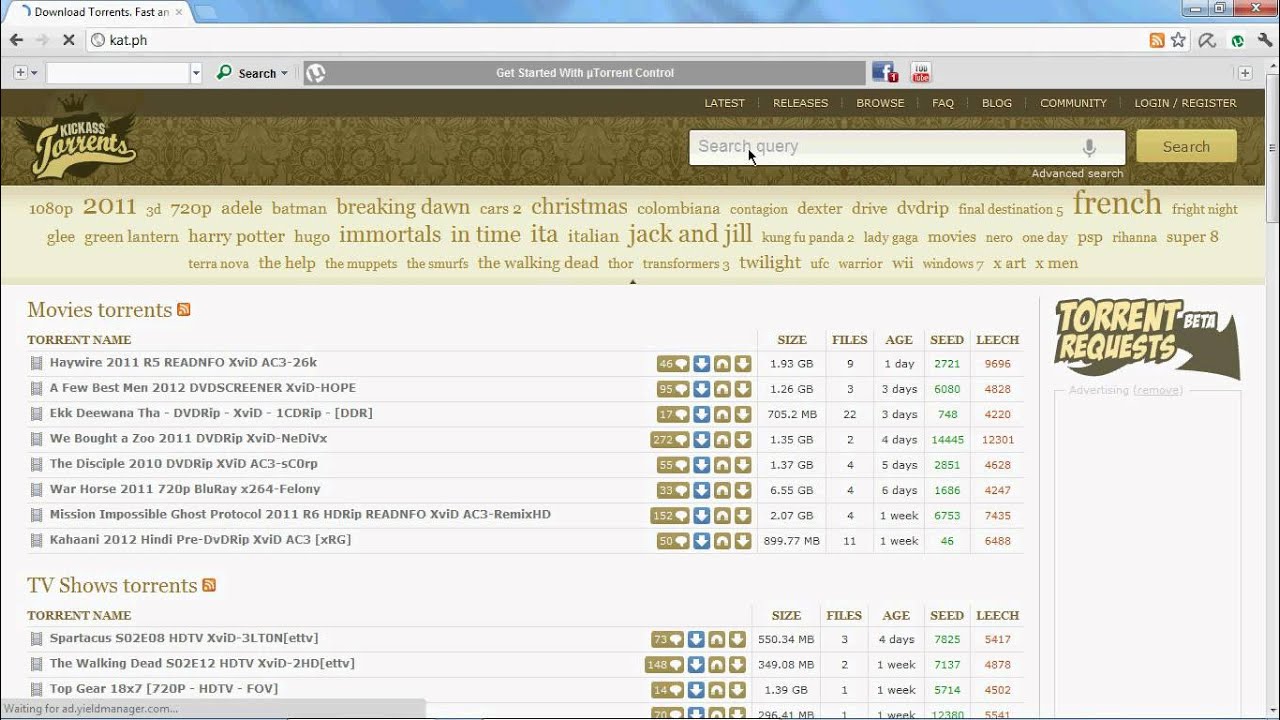1280x720 pixels.
Task: Click blue download arrow for The Disciple 2010
Action: [x=702, y=465]
